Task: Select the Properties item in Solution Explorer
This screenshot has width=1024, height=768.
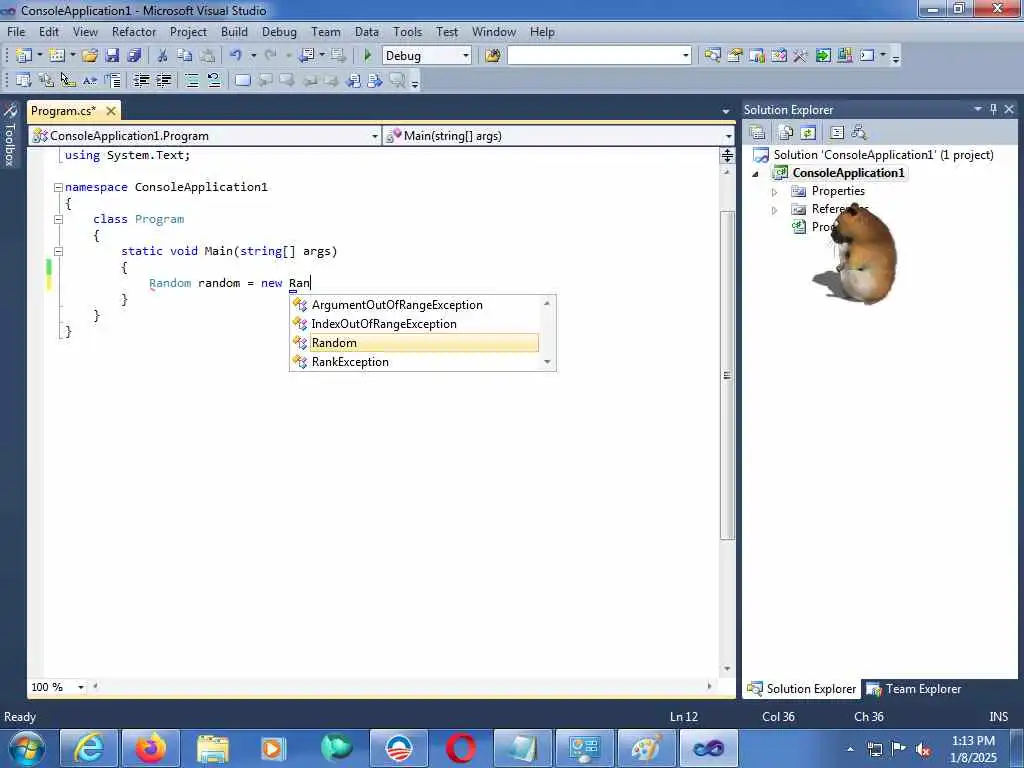Action: tap(838, 191)
